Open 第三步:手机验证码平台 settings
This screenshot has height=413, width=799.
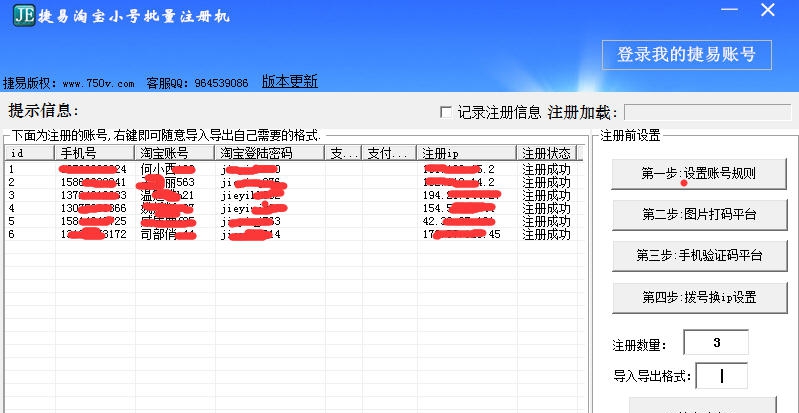click(x=699, y=255)
